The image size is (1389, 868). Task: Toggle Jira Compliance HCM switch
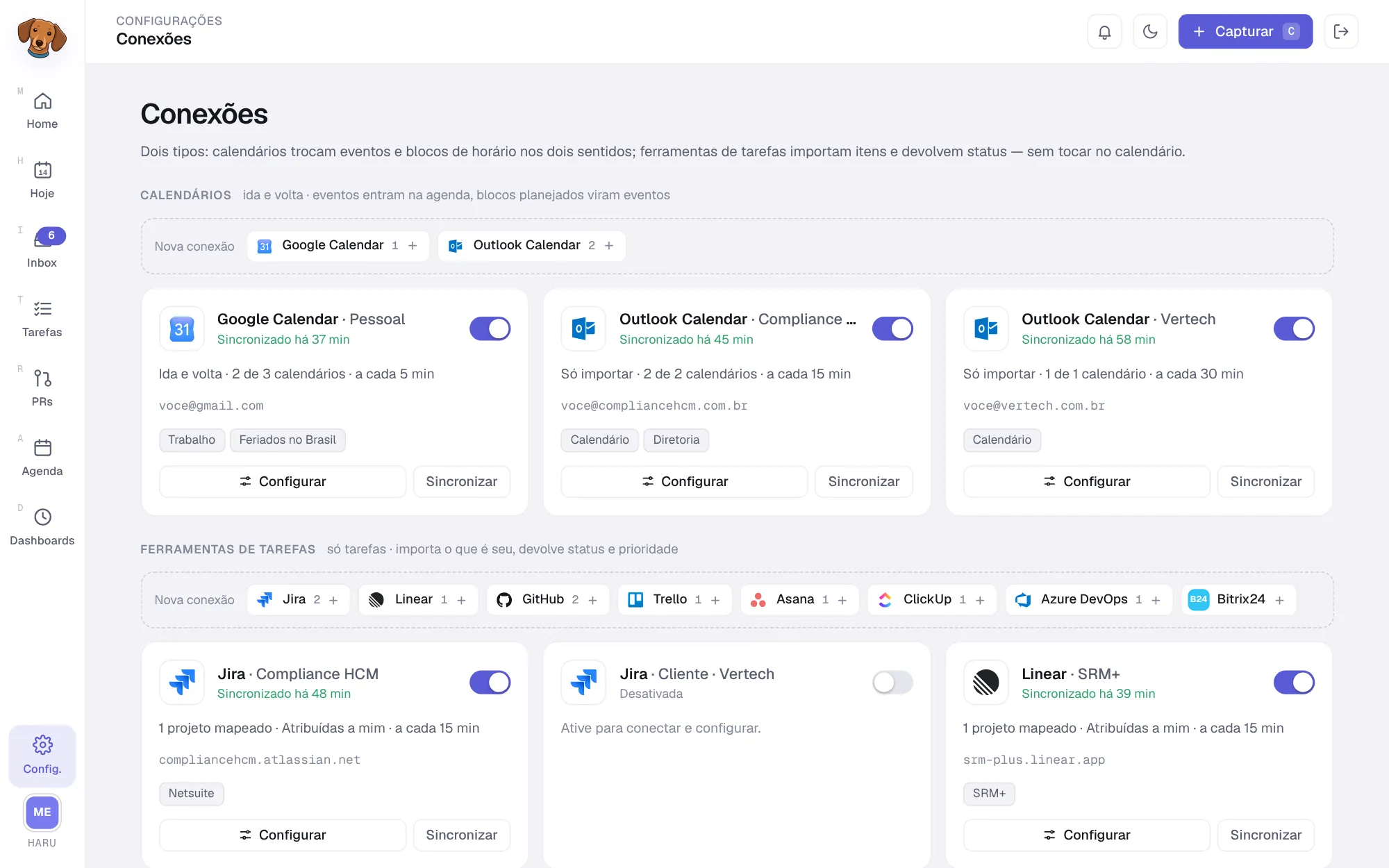(490, 683)
